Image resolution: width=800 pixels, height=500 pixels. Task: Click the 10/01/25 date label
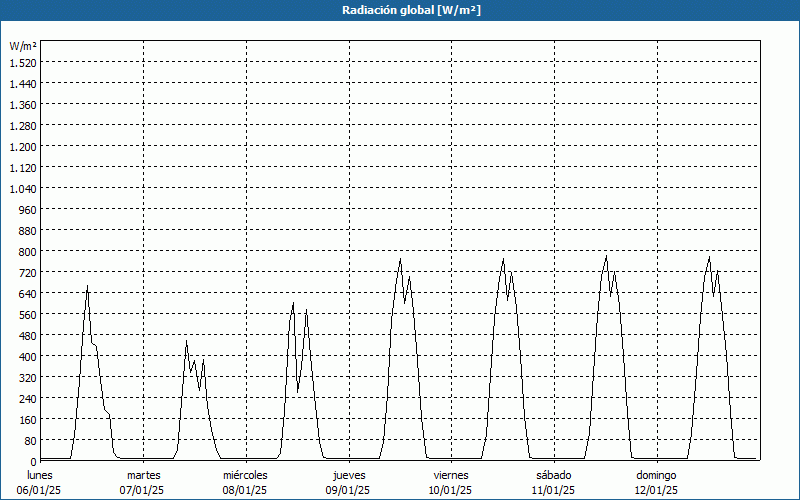450,490
